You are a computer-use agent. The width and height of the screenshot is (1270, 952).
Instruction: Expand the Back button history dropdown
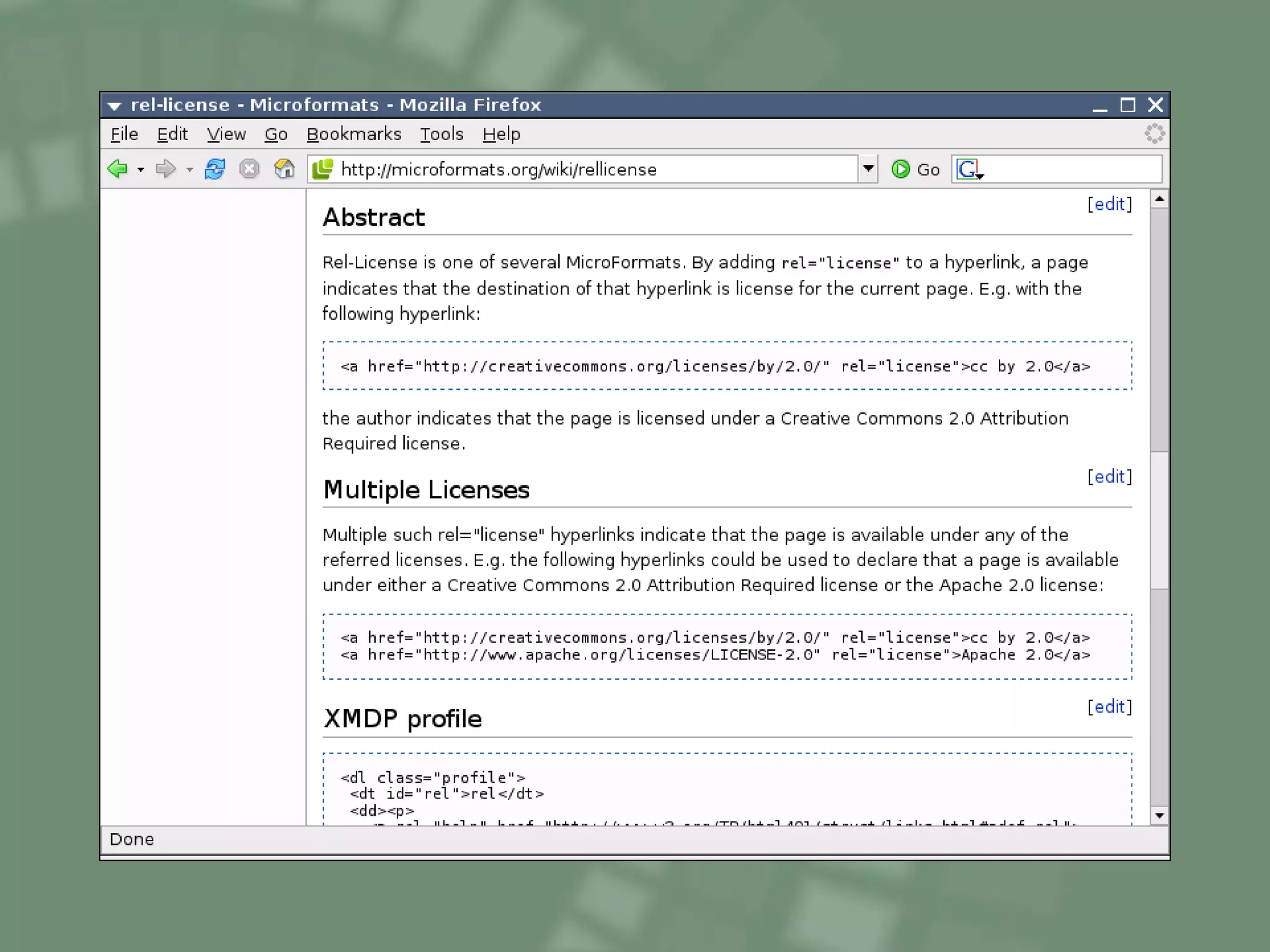coord(141,169)
